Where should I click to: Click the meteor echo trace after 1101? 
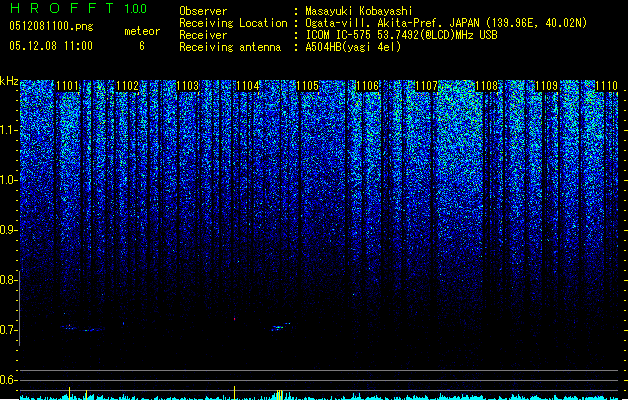tap(82, 328)
